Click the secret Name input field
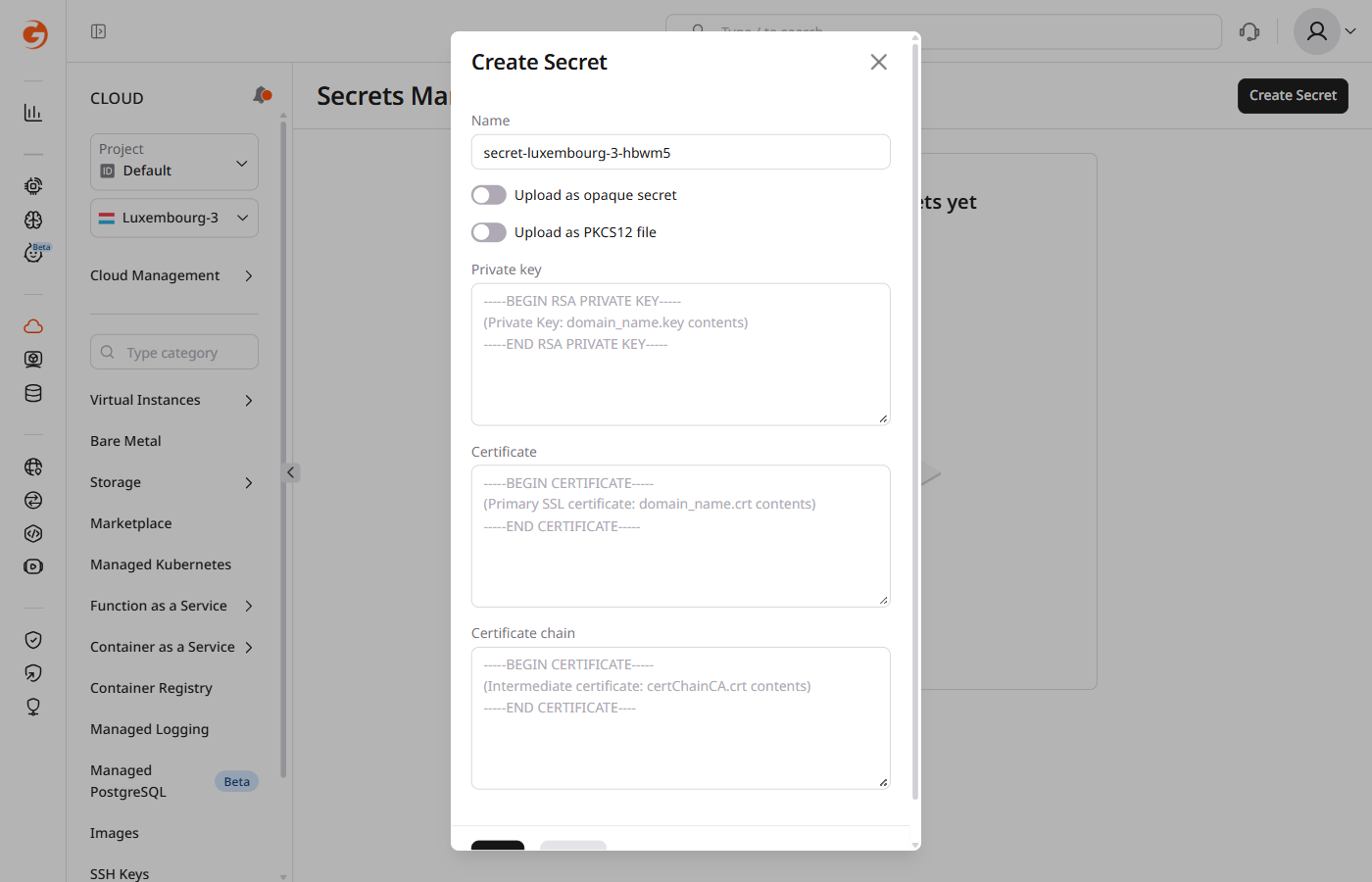This screenshot has height=882, width=1372. pos(680,152)
